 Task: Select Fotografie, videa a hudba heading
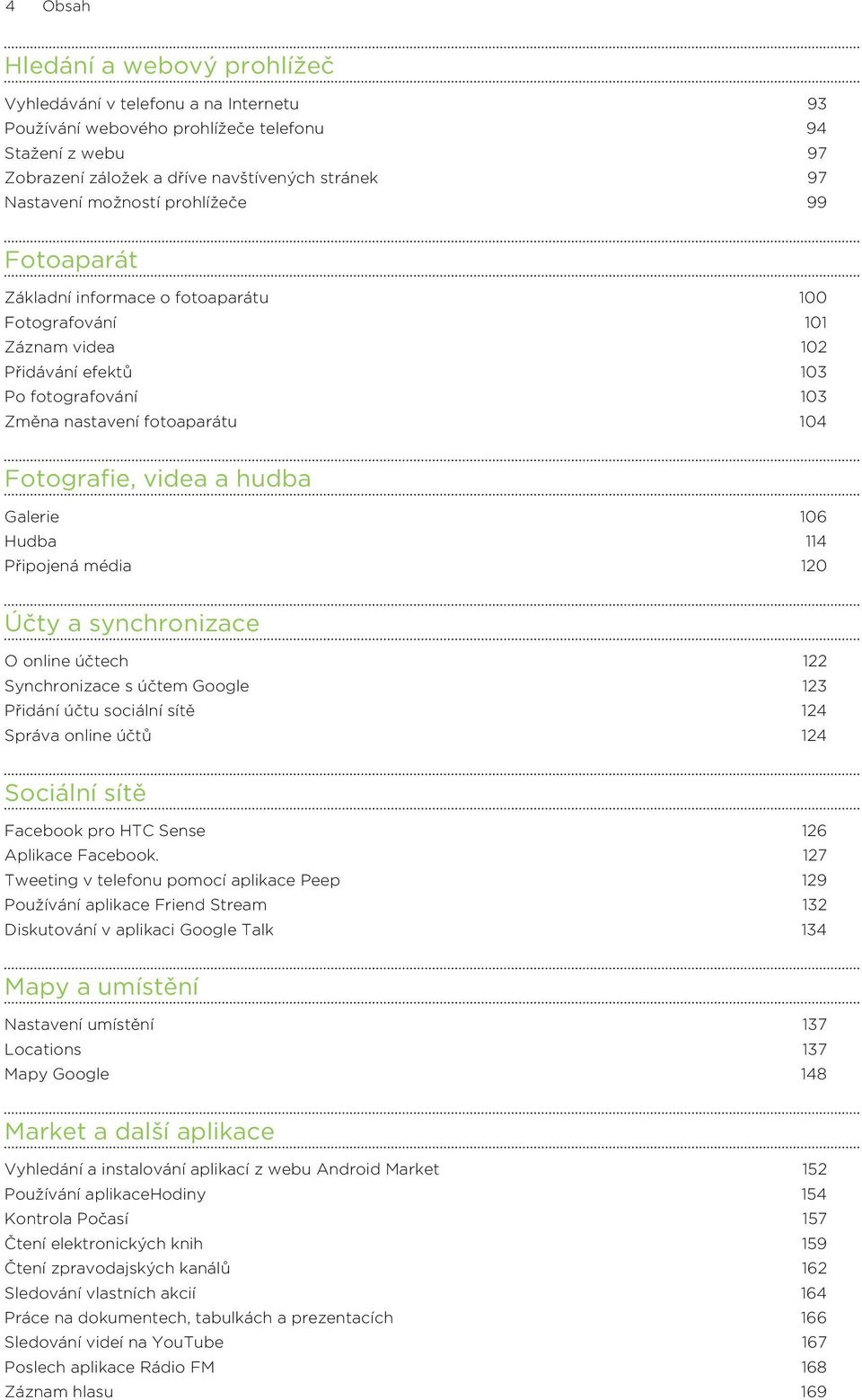pyautogui.click(x=158, y=479)
